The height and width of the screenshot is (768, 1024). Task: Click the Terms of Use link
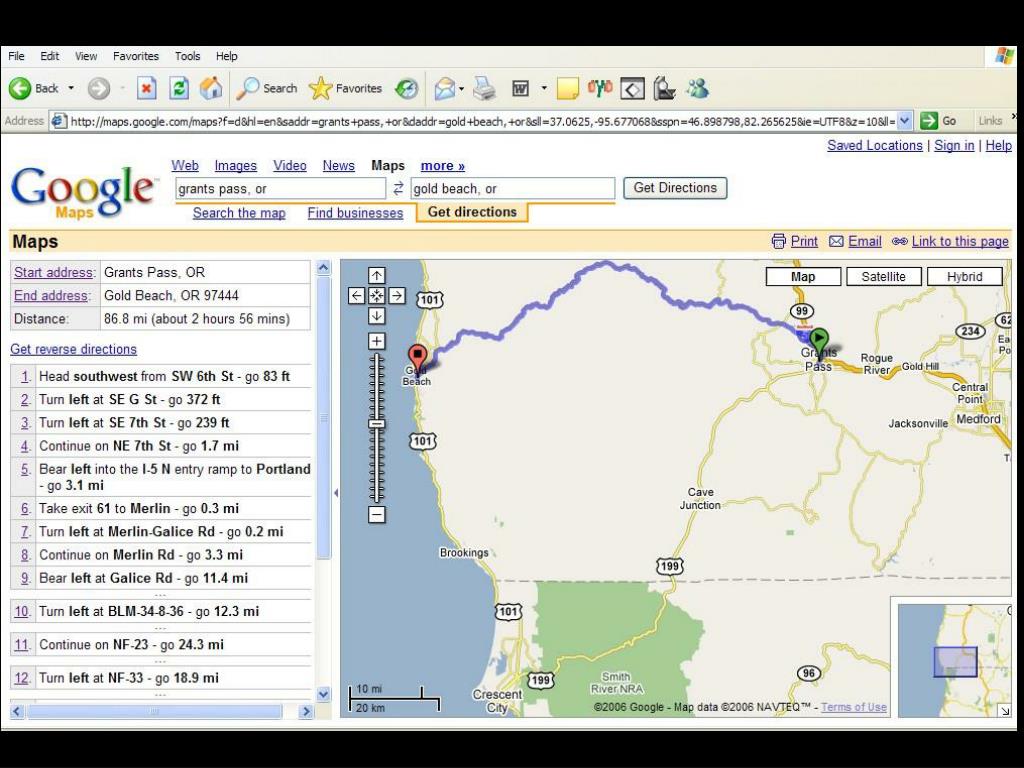(x=854, y=707)
